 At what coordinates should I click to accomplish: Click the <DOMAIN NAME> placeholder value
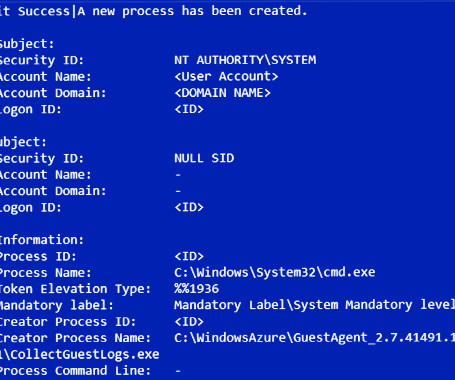pos(222,93)
